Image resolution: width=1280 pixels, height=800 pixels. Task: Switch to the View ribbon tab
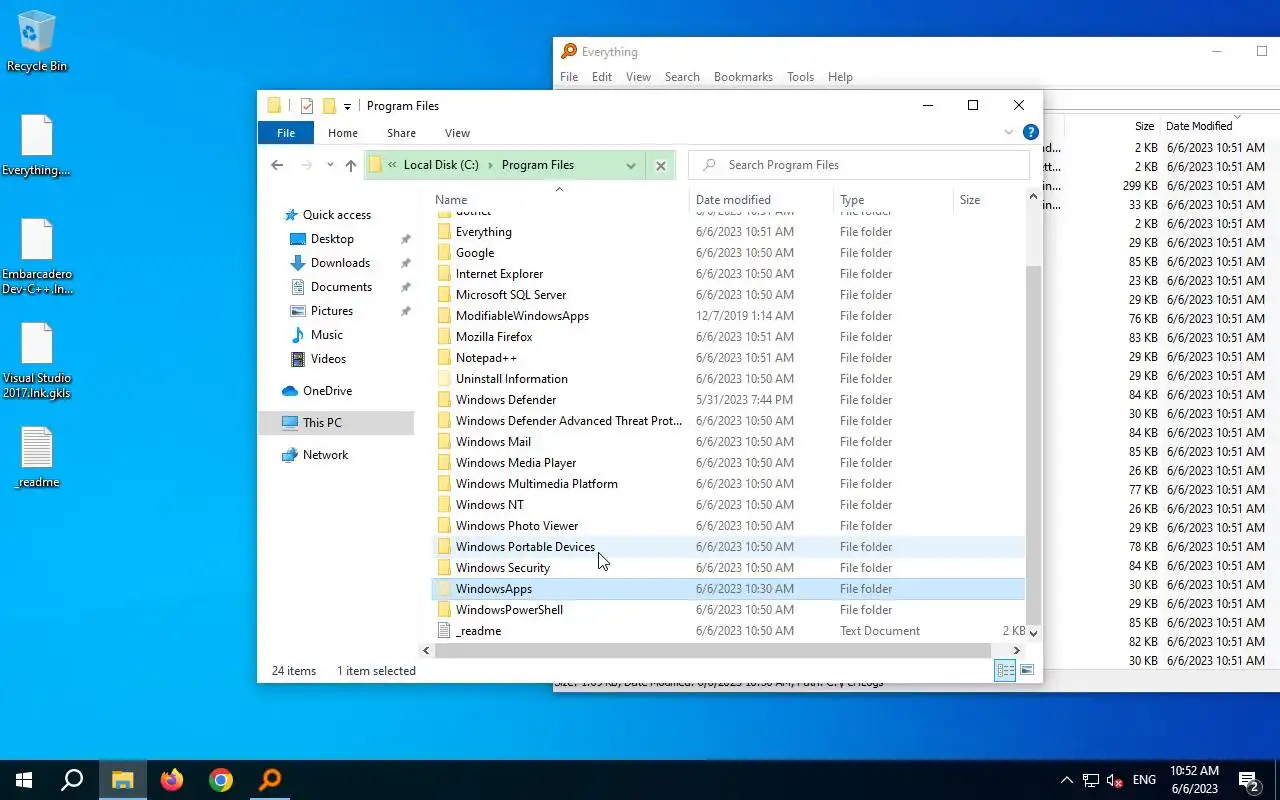[x=457, y=133]
